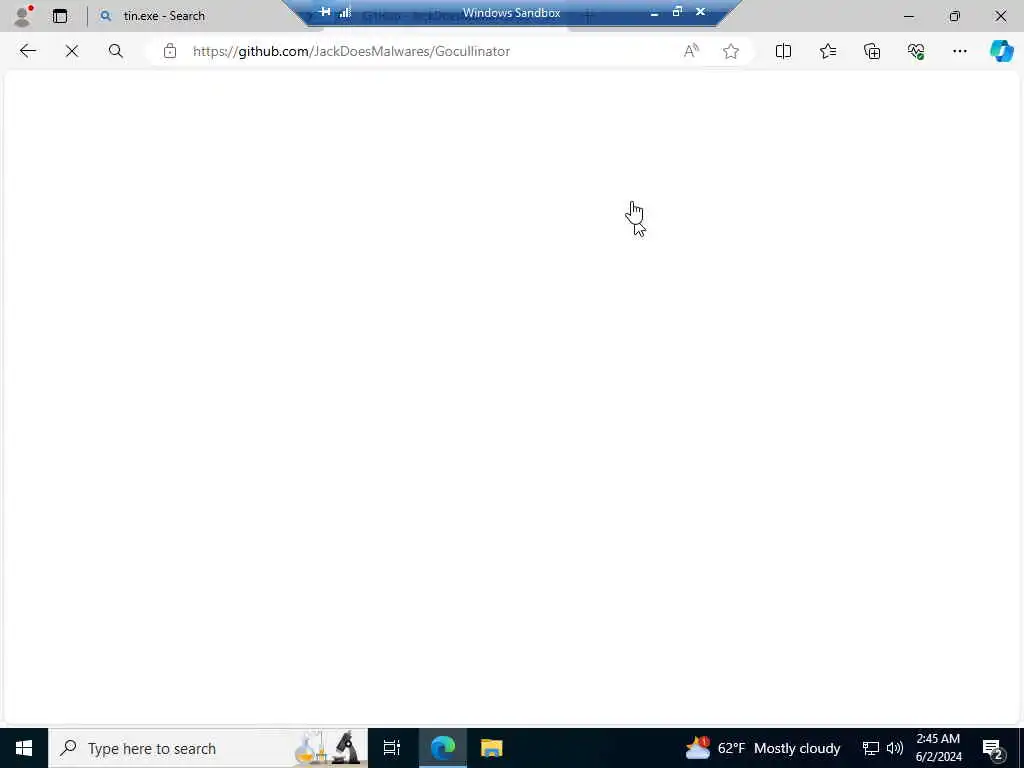The width and height of the screenshot is (1024, 768).
Task: Open the tab actions menu icon
Action: 60,16
